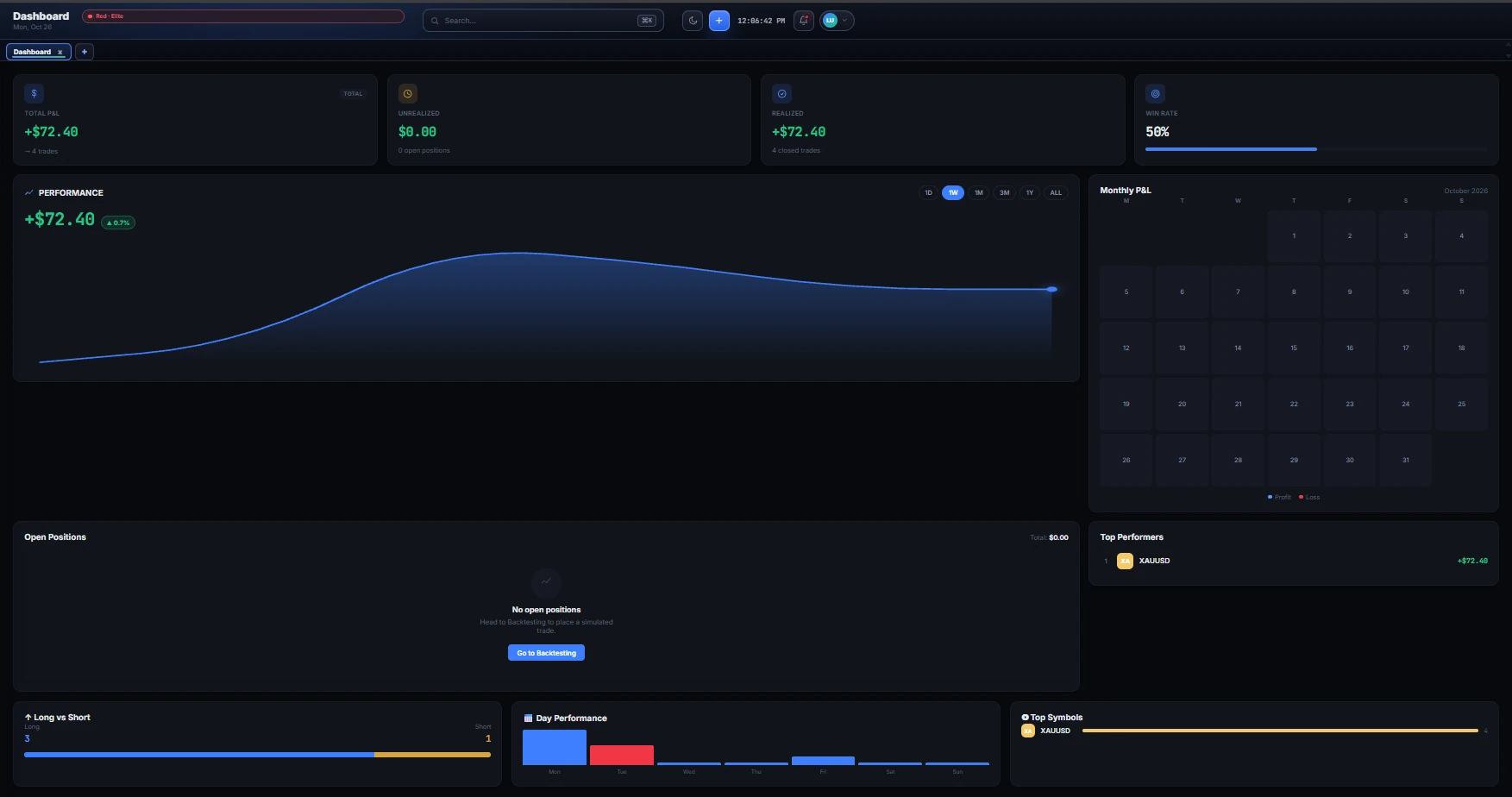Add a new tab with plus button
Screen dimensions: 1512x797
click(85, 52)
